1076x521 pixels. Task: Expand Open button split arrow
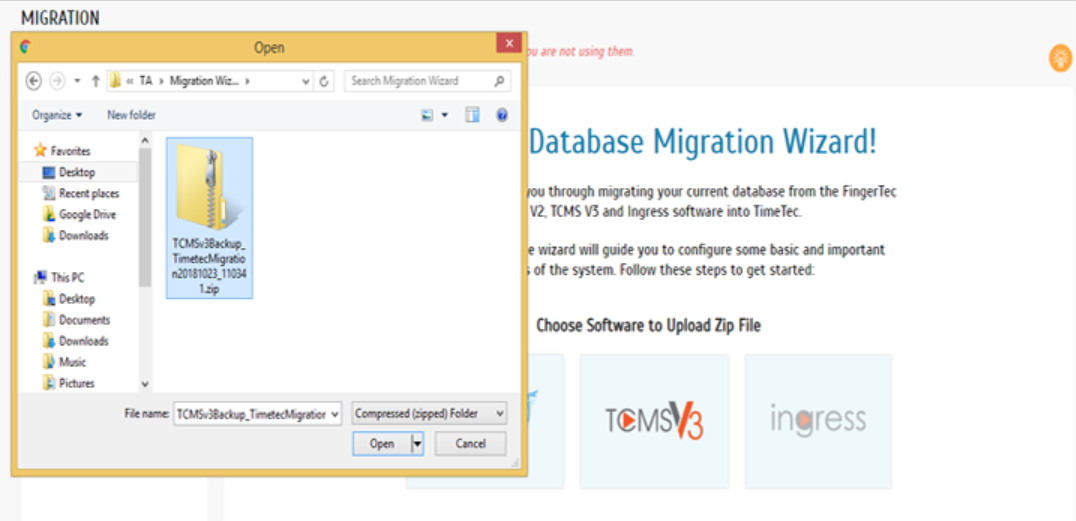(417, 444)
